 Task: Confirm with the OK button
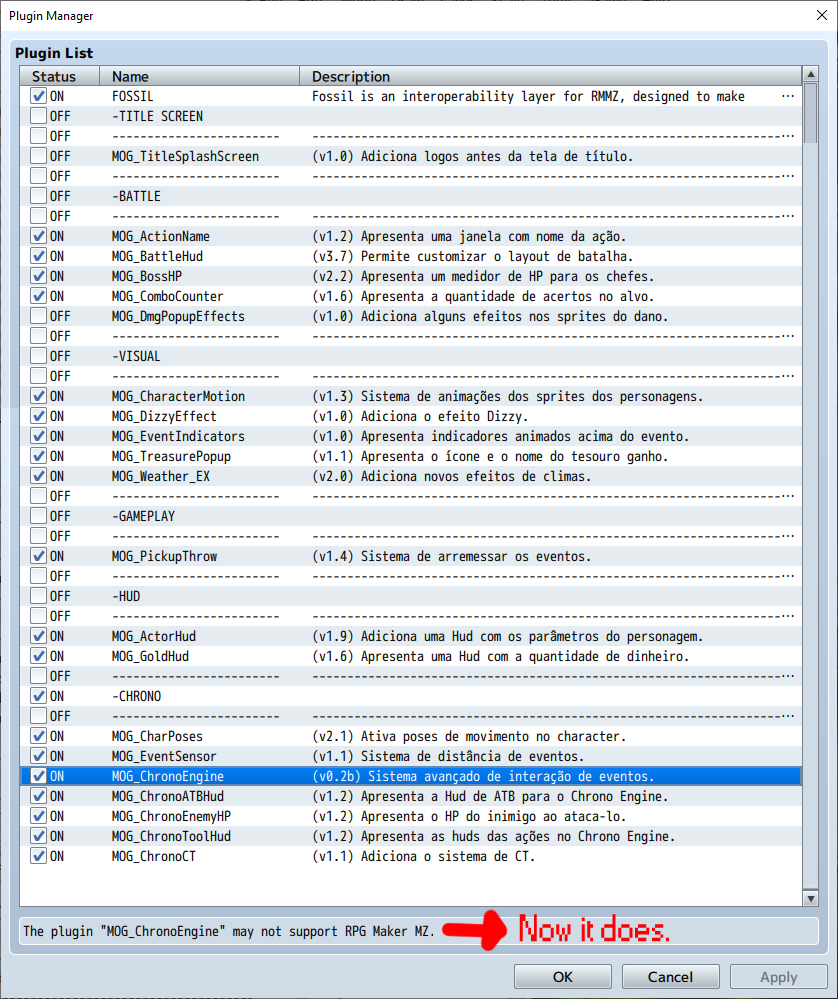point(563,977)
